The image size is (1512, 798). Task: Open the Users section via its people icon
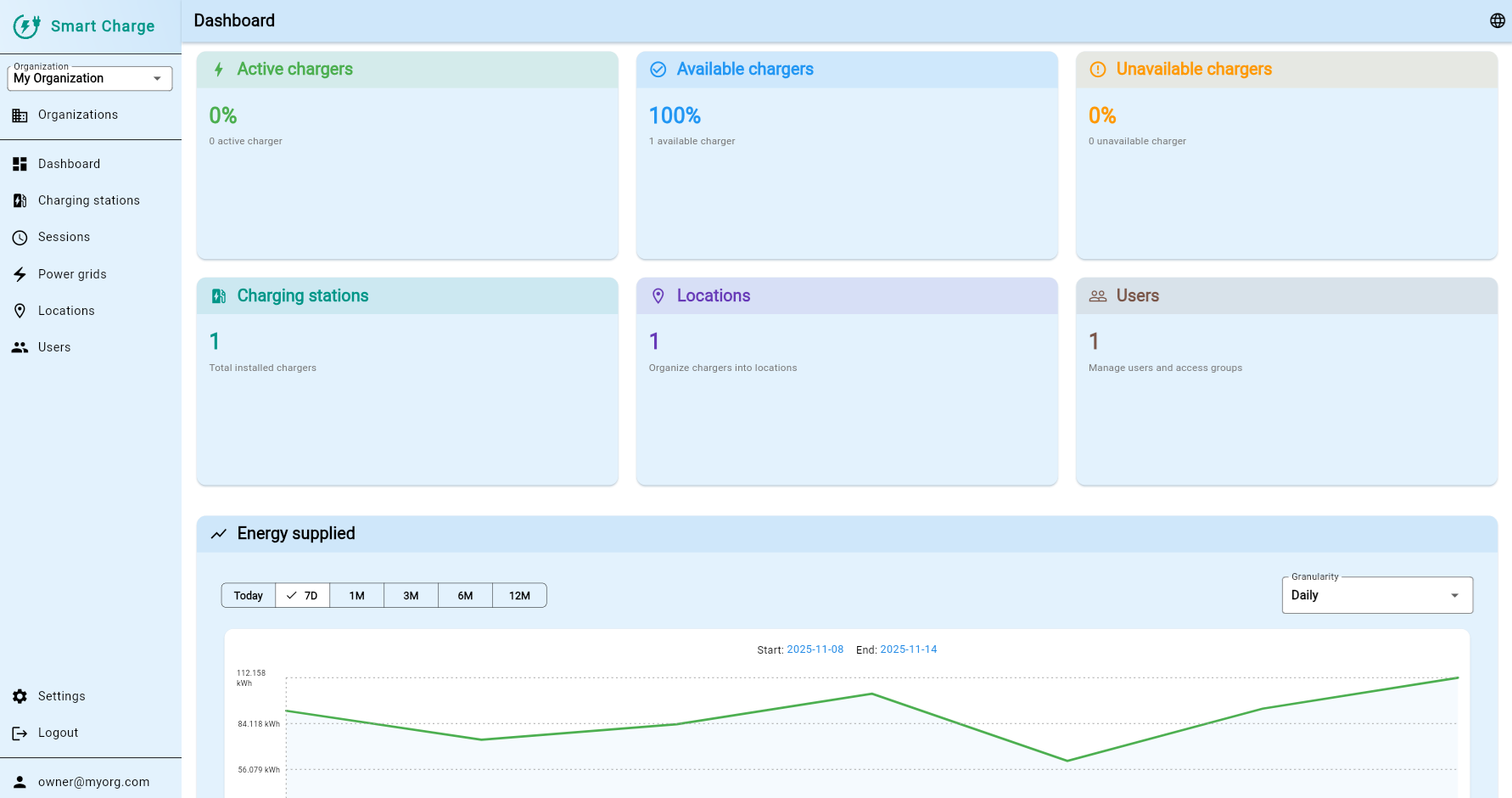point(20,347)
